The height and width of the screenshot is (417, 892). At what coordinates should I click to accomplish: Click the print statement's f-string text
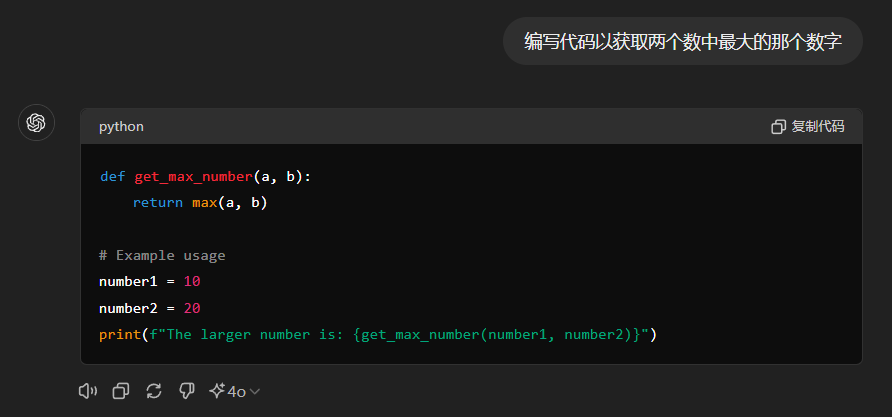point(400,334)
